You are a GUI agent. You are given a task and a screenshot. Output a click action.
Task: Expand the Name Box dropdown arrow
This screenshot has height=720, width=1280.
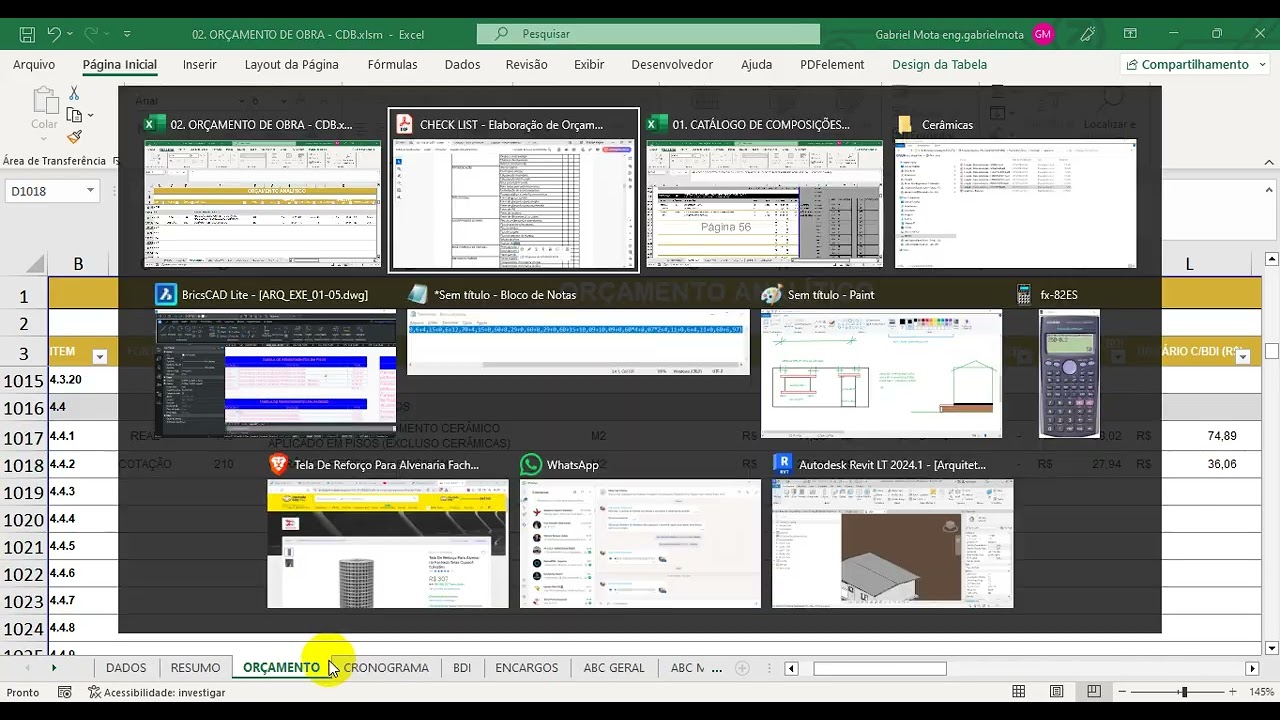pos(90,191)
